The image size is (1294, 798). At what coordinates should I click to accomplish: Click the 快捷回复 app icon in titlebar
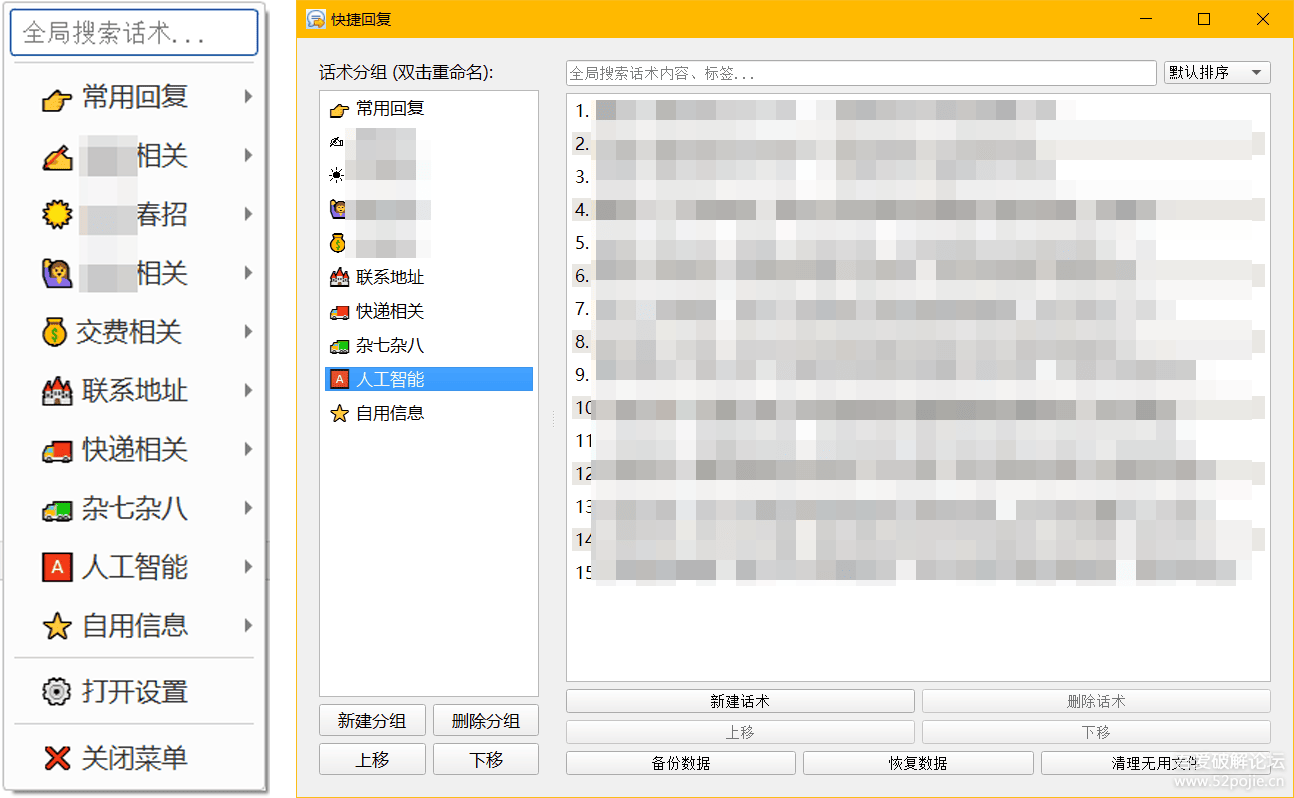pos(316,19)
